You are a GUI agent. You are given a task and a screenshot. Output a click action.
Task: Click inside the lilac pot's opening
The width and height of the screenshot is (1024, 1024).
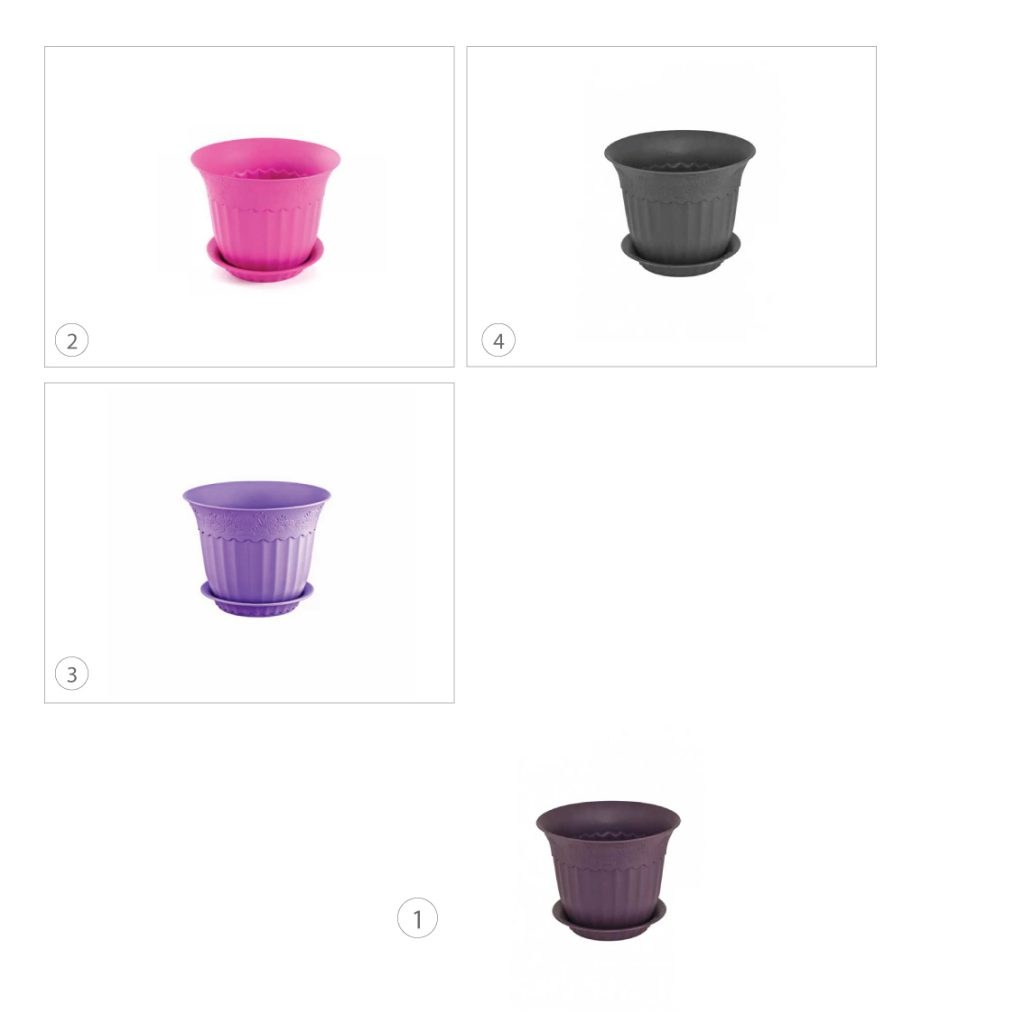257,496
